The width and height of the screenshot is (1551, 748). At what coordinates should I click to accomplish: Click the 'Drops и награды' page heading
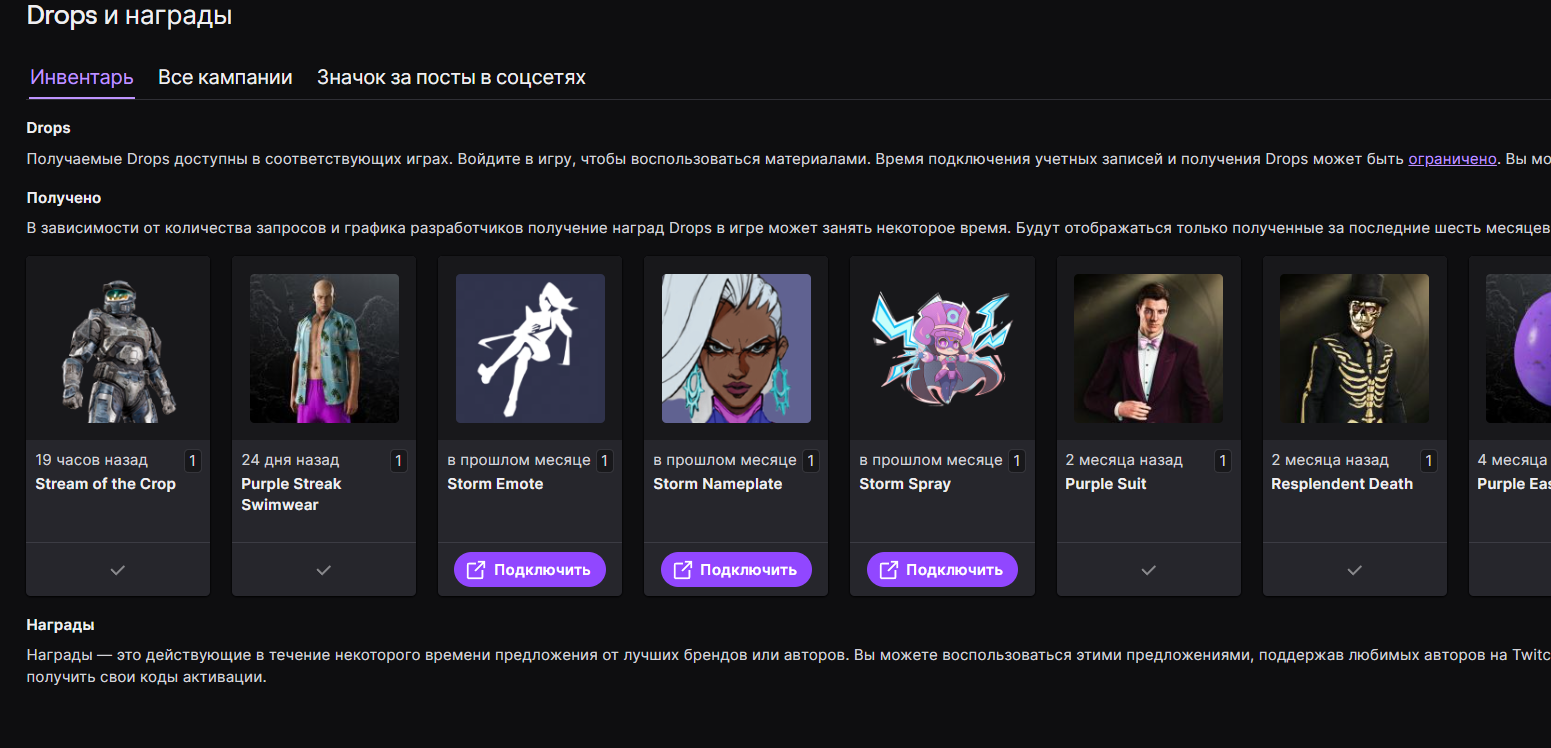(129, 16)
